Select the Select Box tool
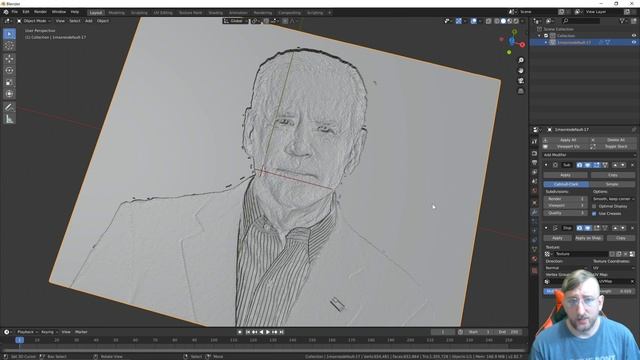The width and height of the screenshot is (640, 360). click(9, 34)
